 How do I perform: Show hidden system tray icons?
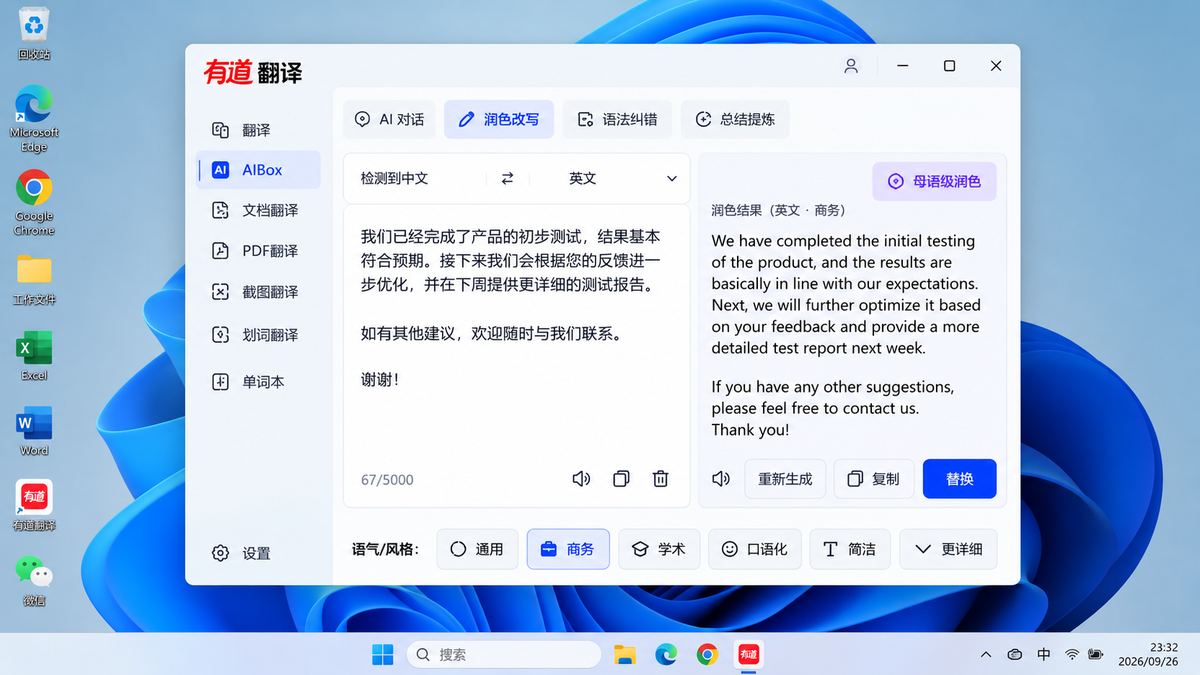click(986, 655)
